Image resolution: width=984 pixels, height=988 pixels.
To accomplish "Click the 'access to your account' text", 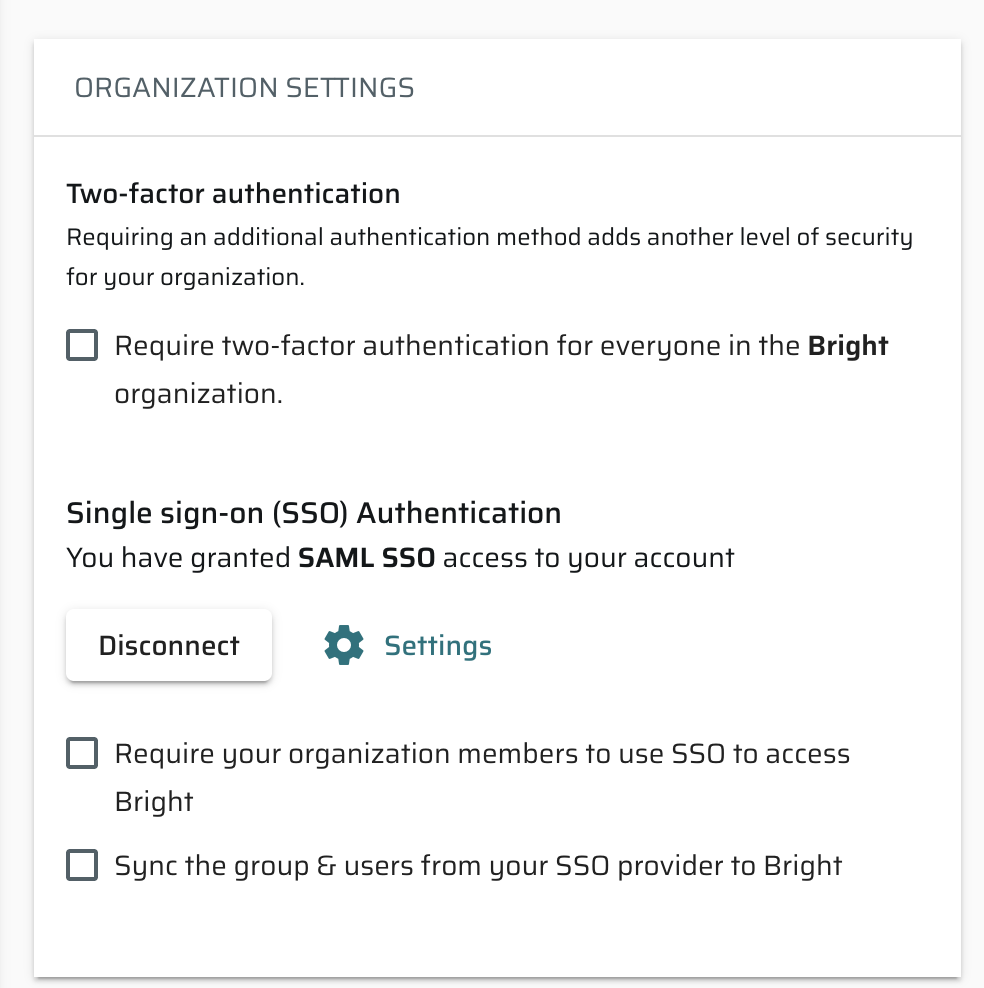I will pyautogui.click(x=588, y=558).
